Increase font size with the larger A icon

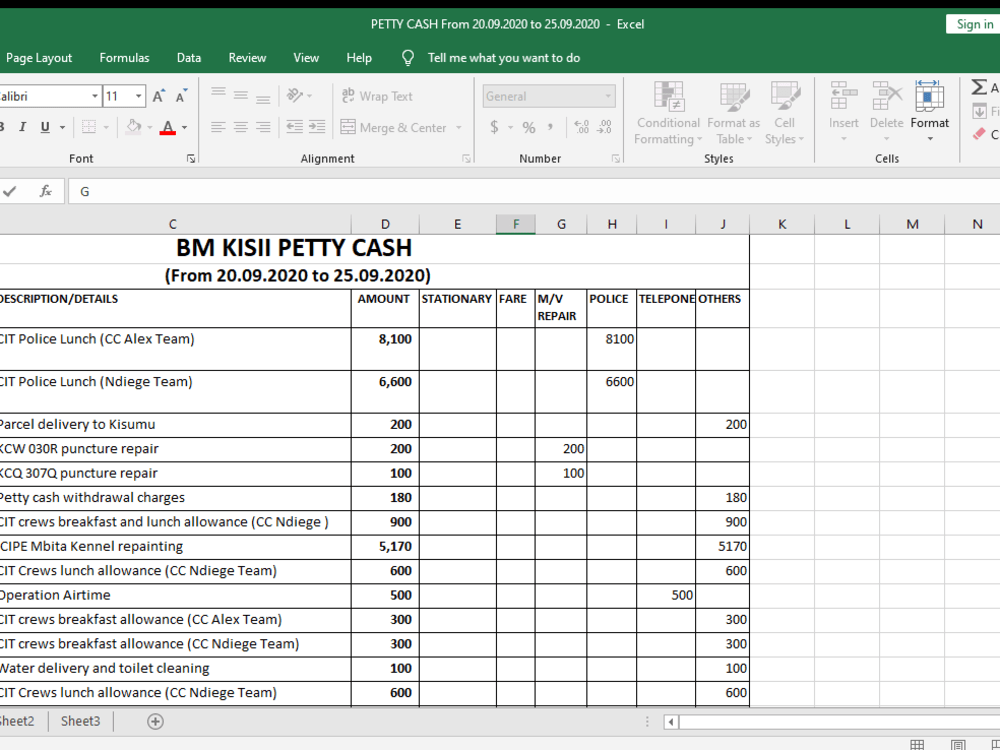tap(159, 96)
